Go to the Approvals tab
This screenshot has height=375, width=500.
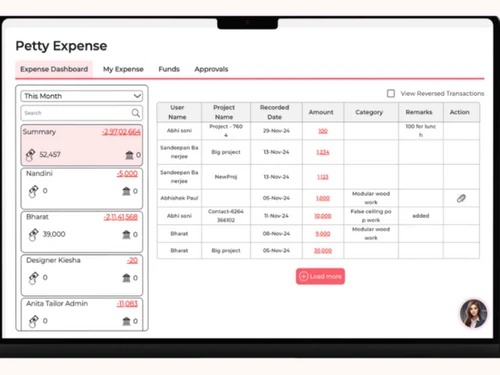(x=211, y=69)
